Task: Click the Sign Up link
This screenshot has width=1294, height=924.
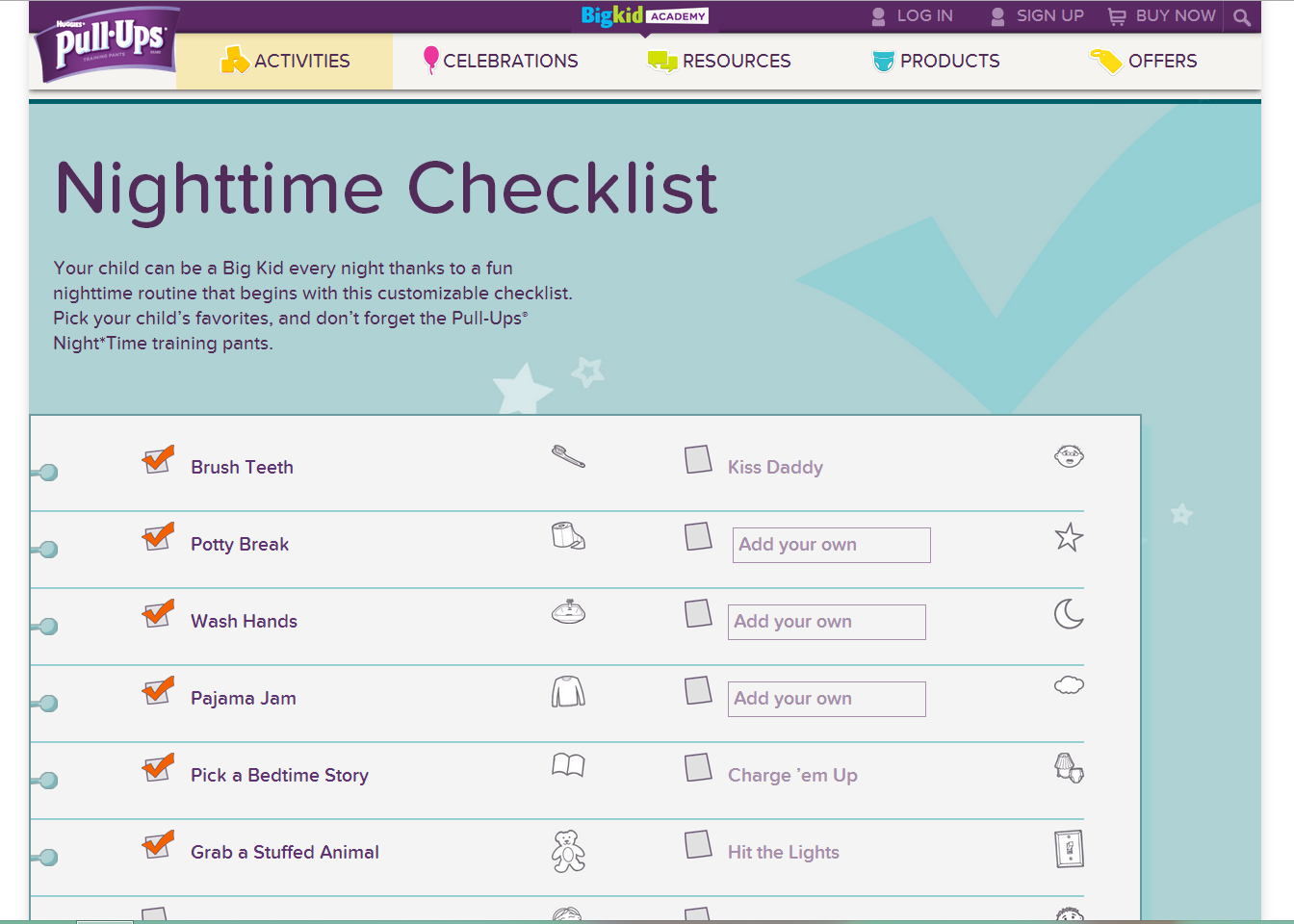Action: click(x=1037, y=16)
